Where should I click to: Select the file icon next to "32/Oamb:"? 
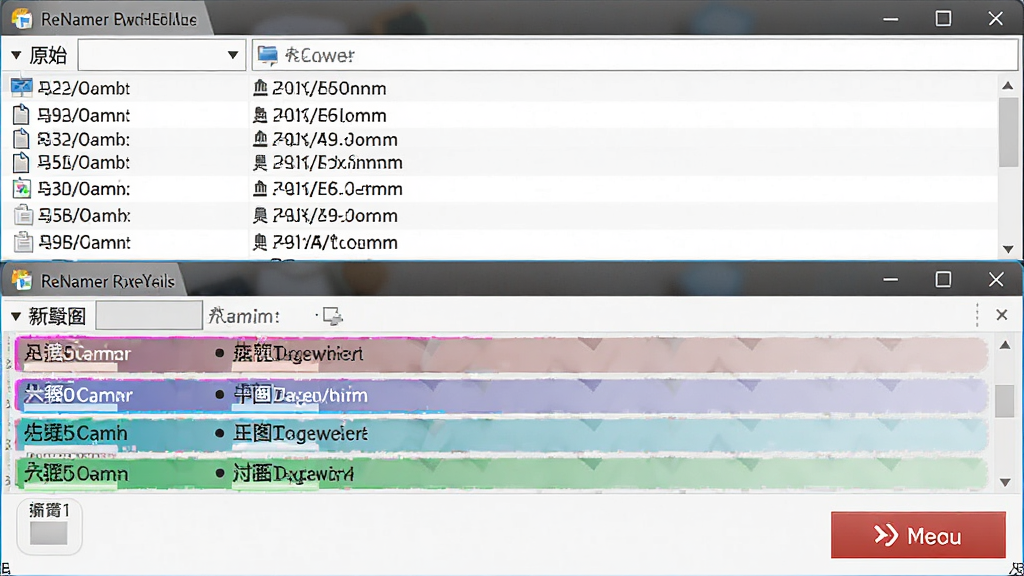pos(22,138)
